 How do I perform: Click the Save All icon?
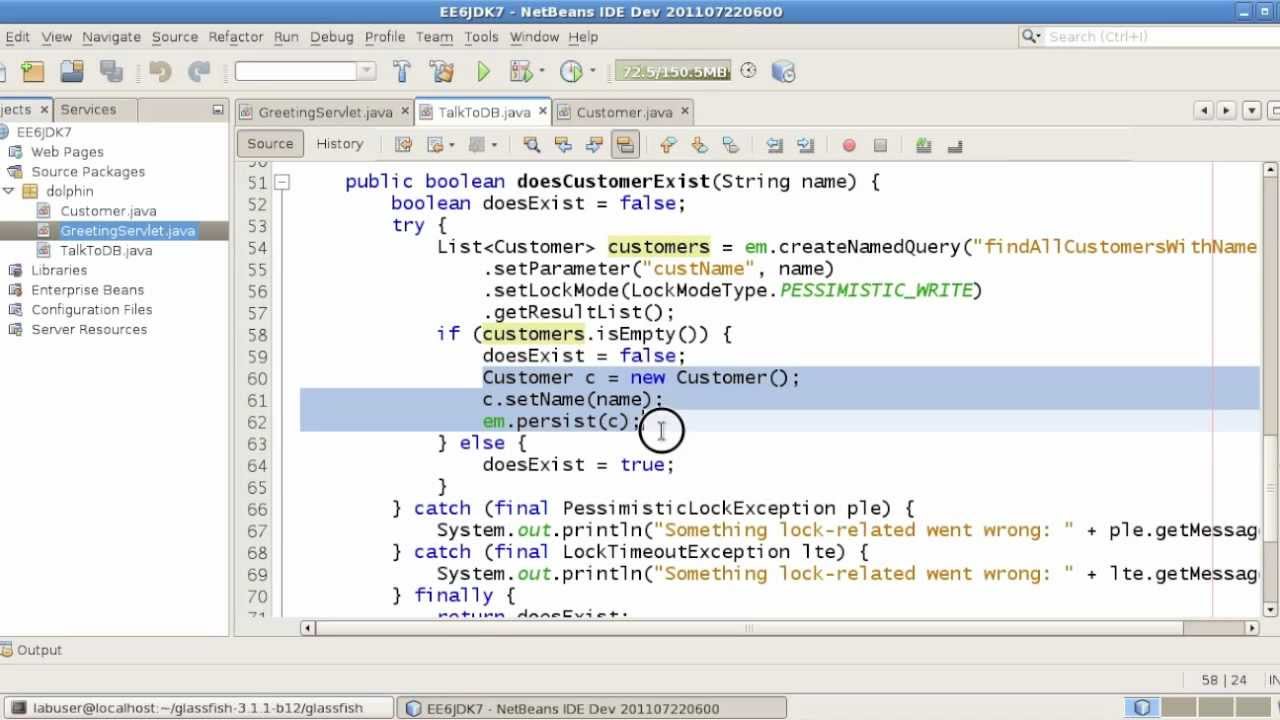[110, 71]
